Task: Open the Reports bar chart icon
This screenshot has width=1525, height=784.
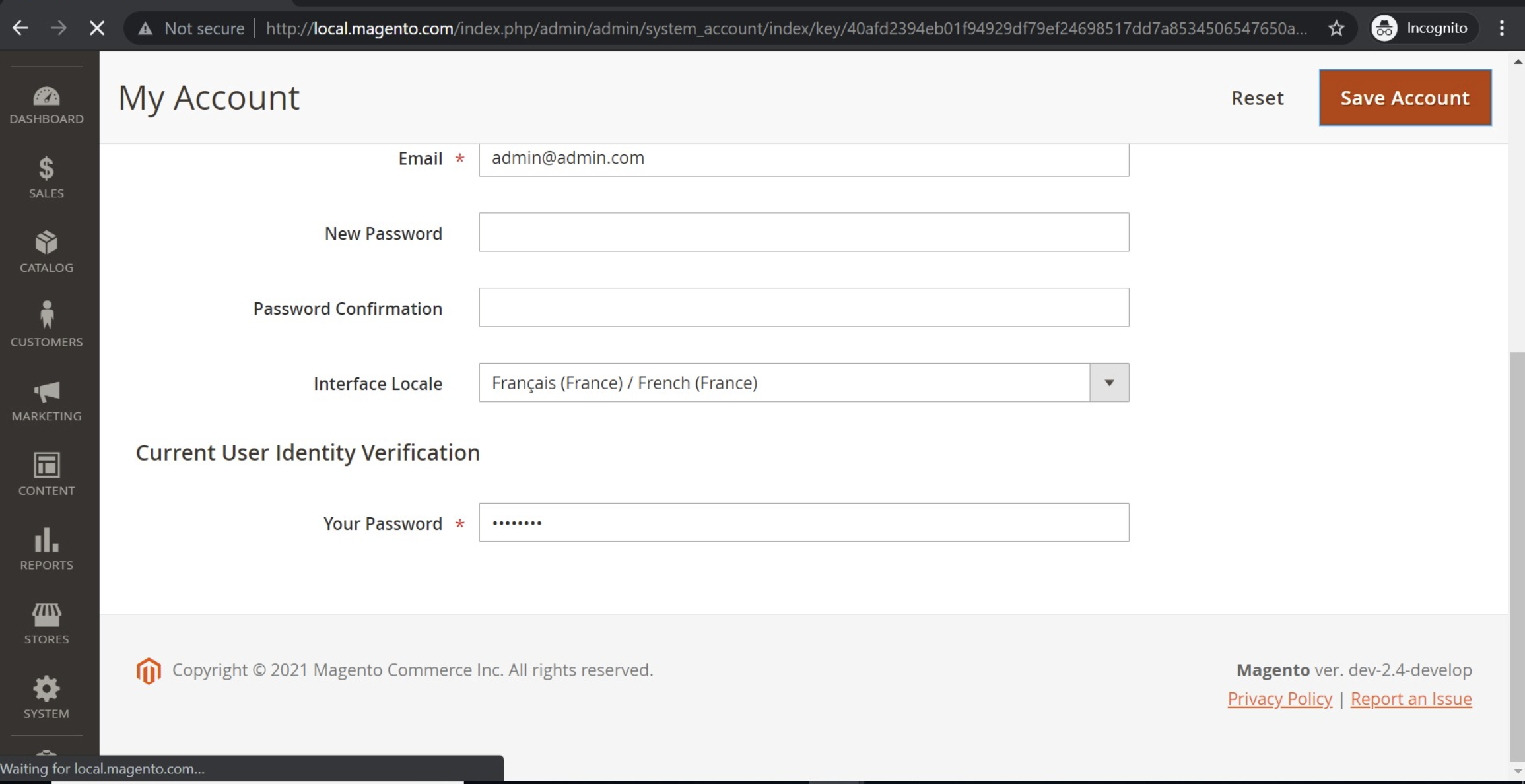Action: coord(46,540)
